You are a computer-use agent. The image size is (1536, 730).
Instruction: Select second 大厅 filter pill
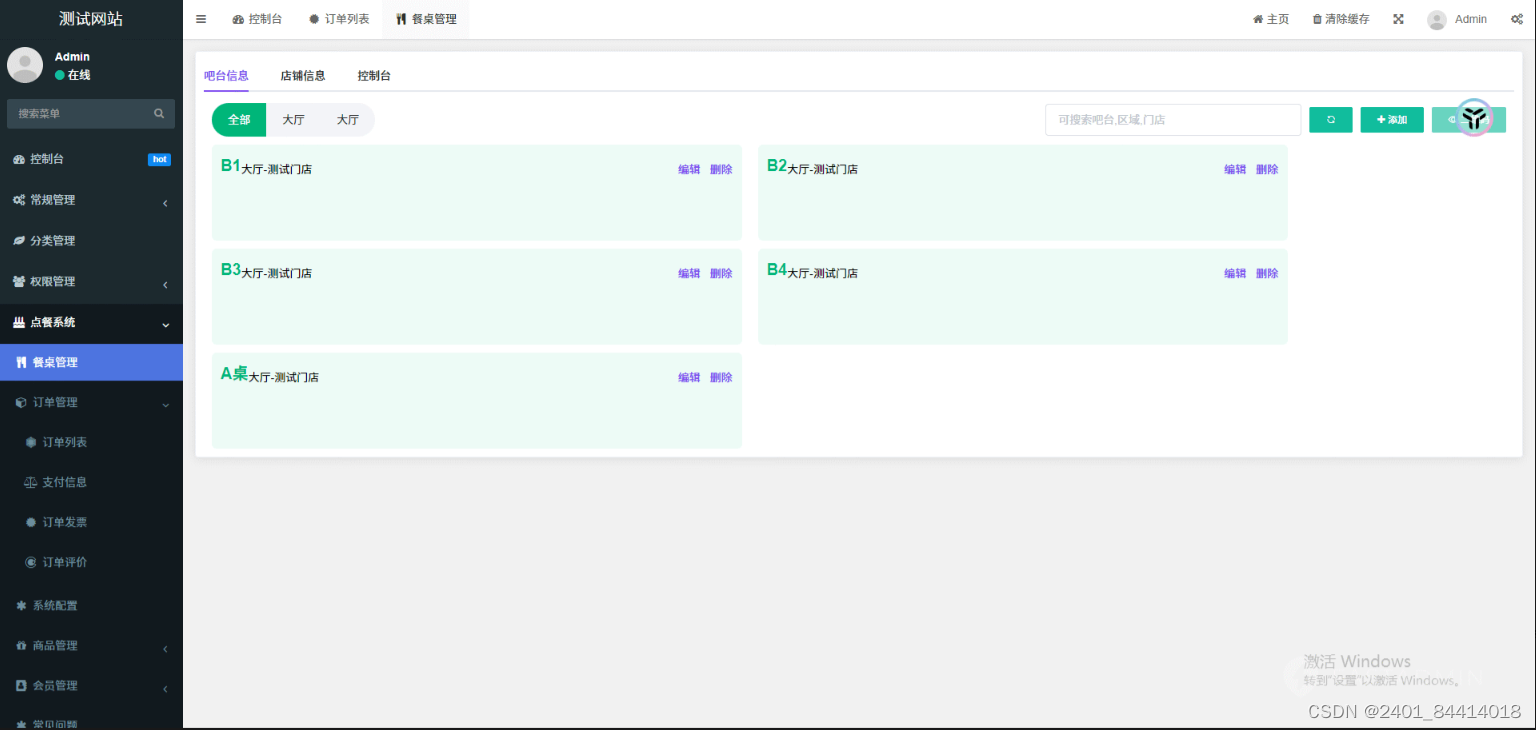(x=347, y=120)
